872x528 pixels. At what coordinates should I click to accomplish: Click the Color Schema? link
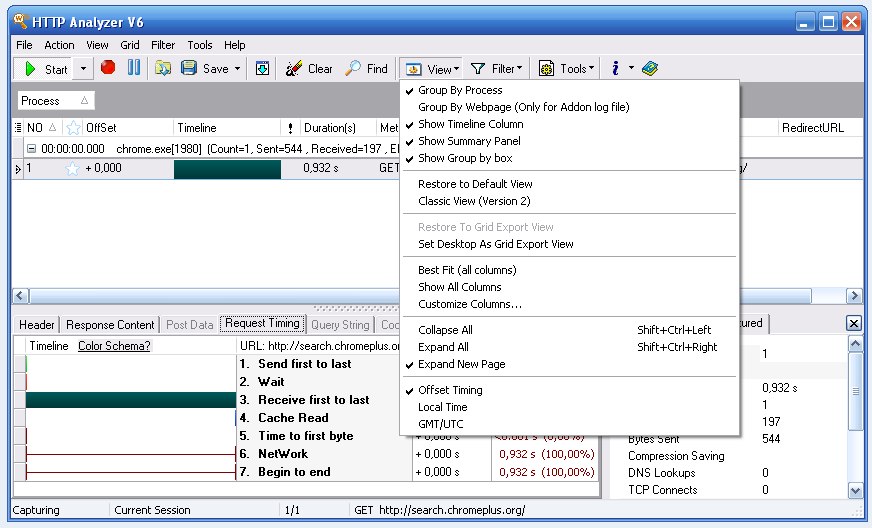(114, 346)
